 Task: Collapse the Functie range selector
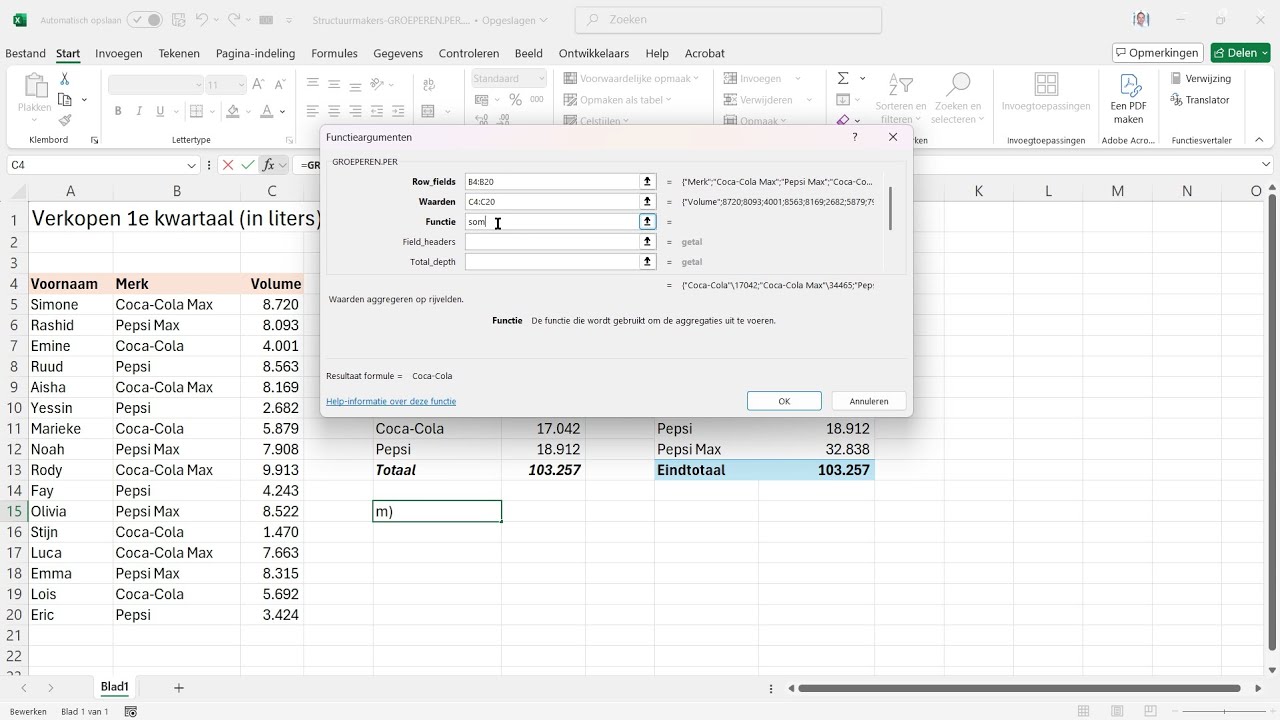click(x=647, y=221)
